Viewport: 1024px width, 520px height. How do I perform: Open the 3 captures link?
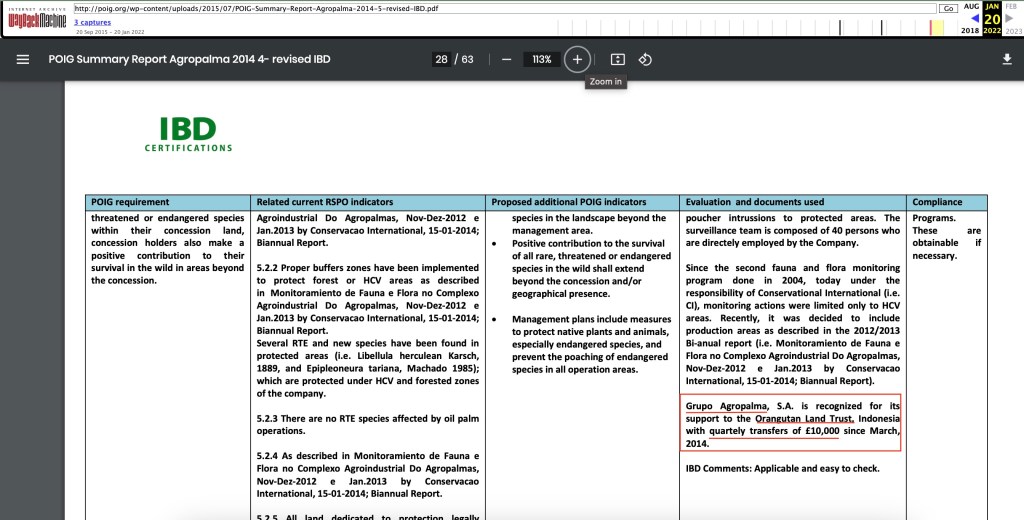tap(92, 22)
